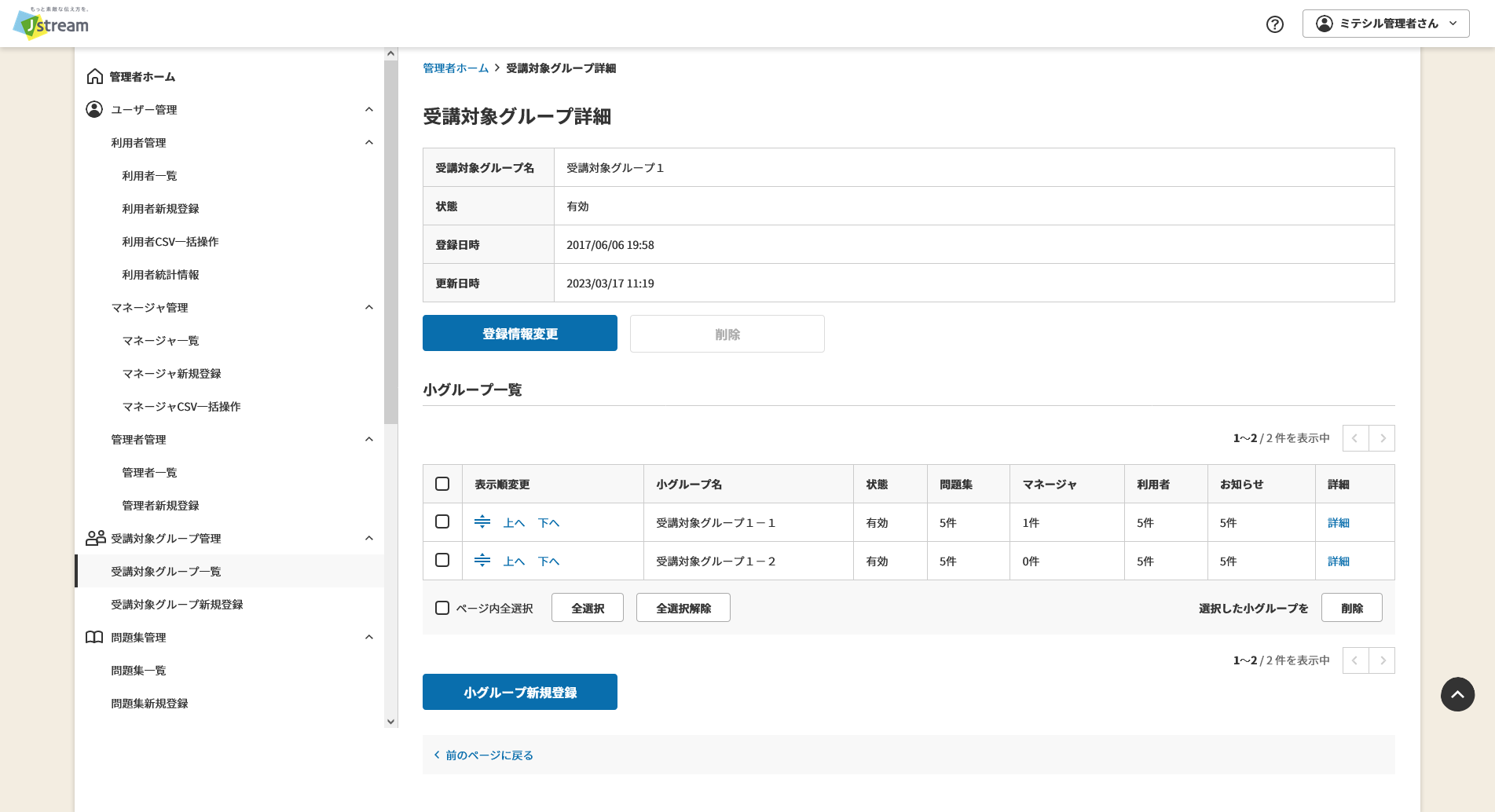Collapse the ユーザー管理 section
The width and height of the screenshot is (1495, 812).
click(369, 109)
